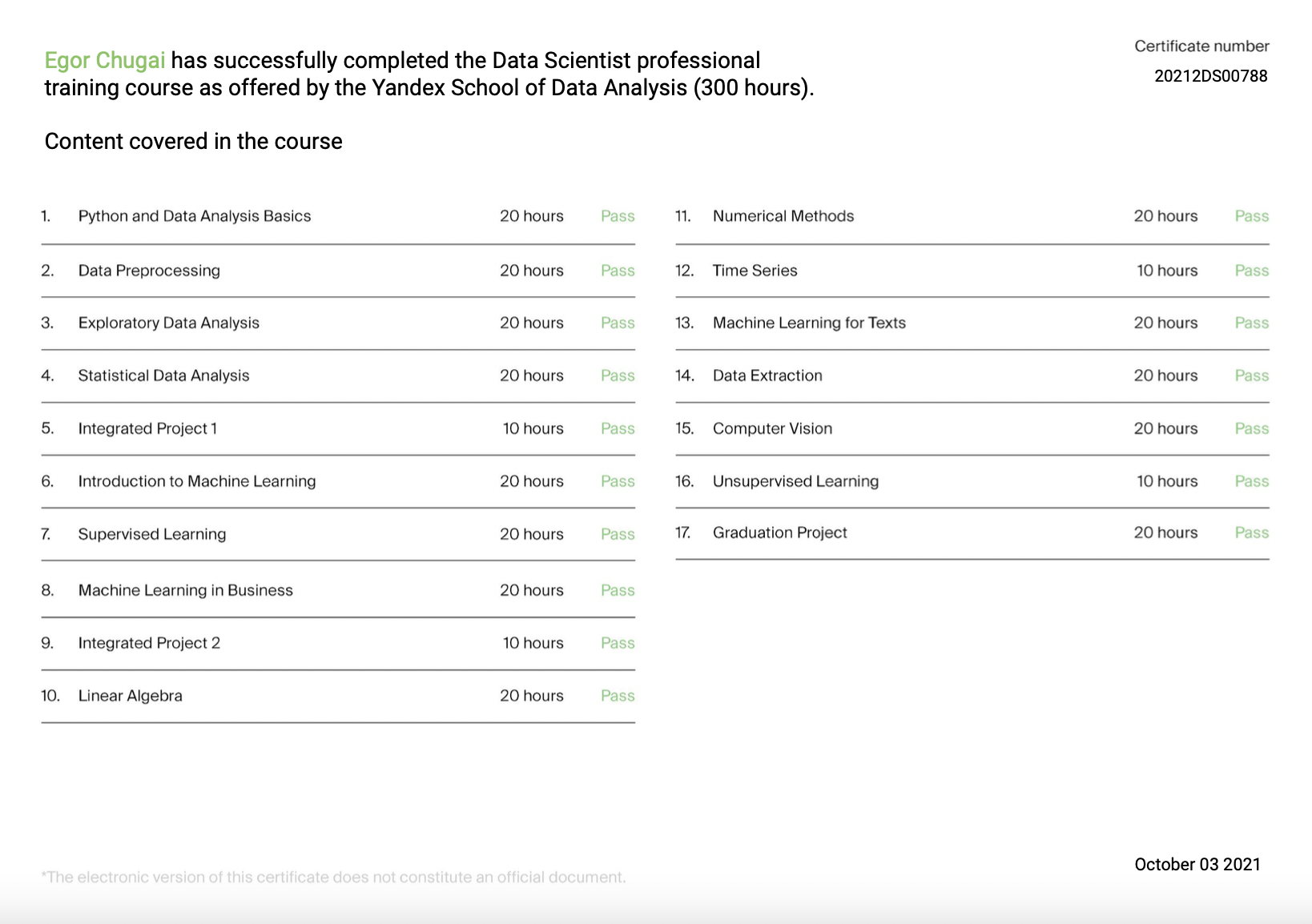Click the Egor Chugai name link
The width and height of the screenshot is (1312, 924).
pyautogui.click(x=105, y=59)
